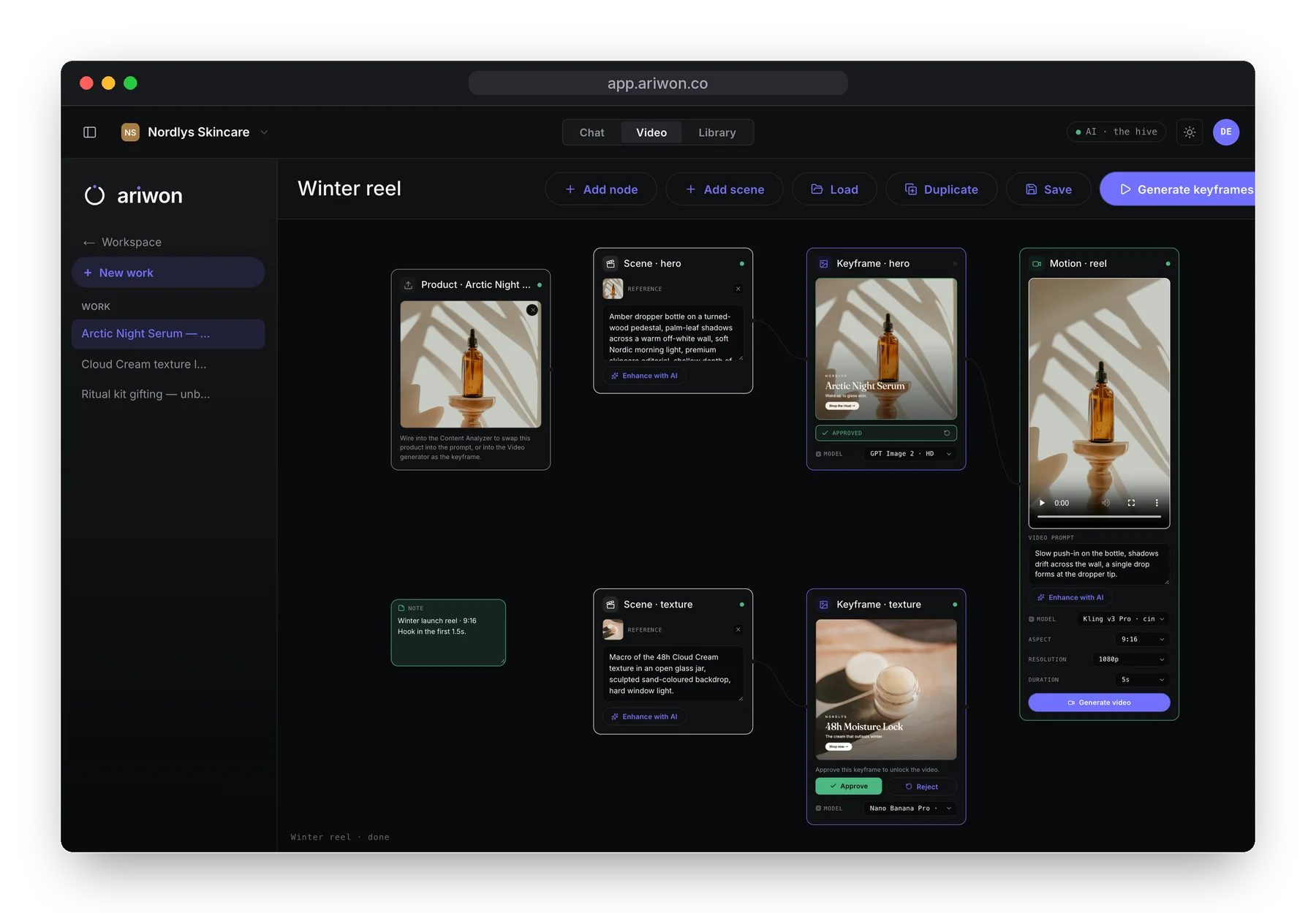1316x913 pixels.
Task: Click the ariwon logo
Action: 134,195
